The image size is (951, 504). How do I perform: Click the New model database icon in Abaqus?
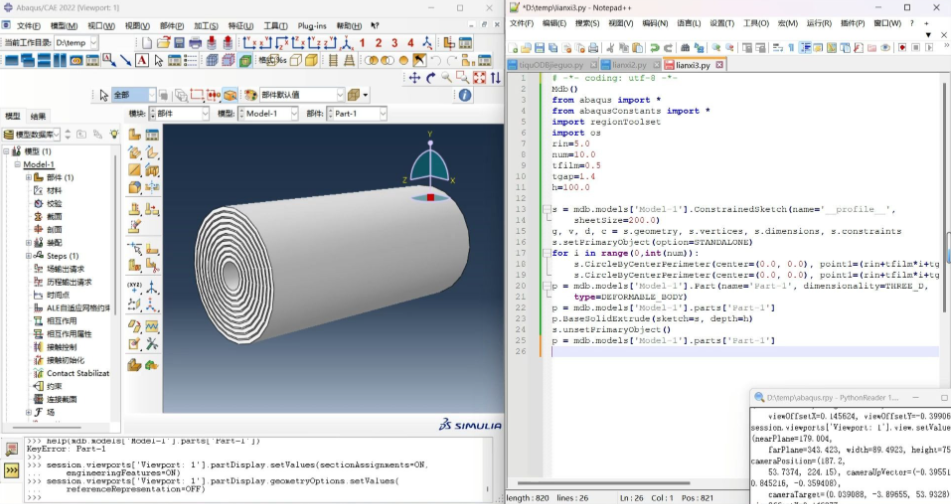tap(147, 43)
